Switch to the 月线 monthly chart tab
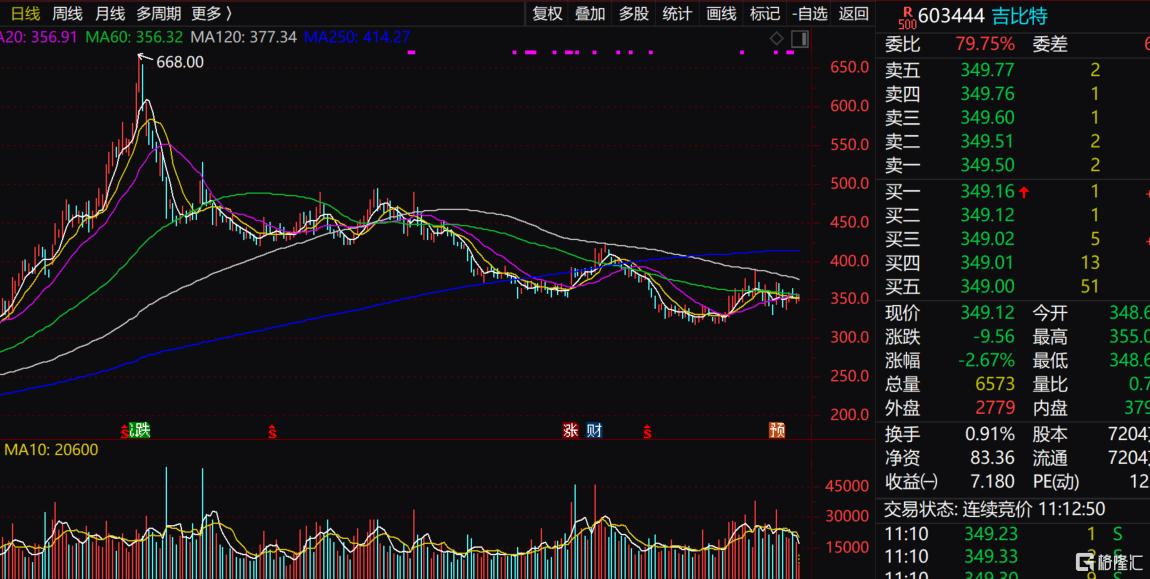 [110, 13]
